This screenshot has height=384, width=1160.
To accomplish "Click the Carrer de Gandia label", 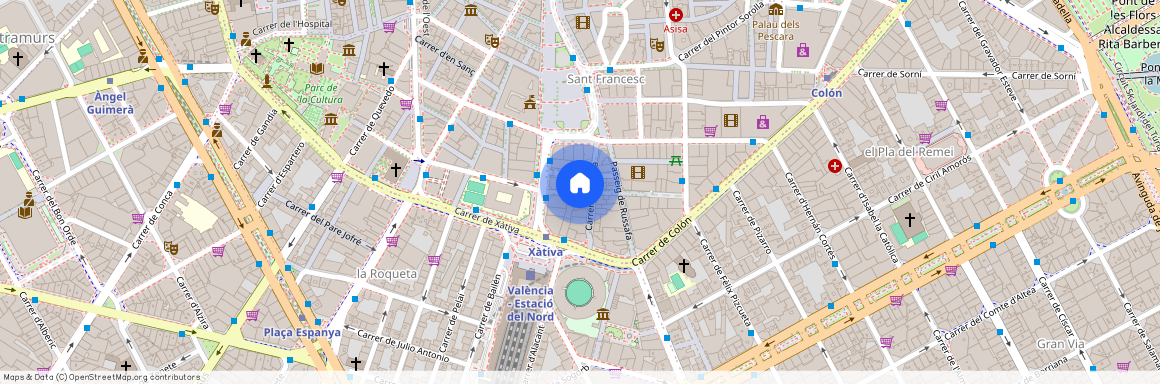I will click(255, 139).
